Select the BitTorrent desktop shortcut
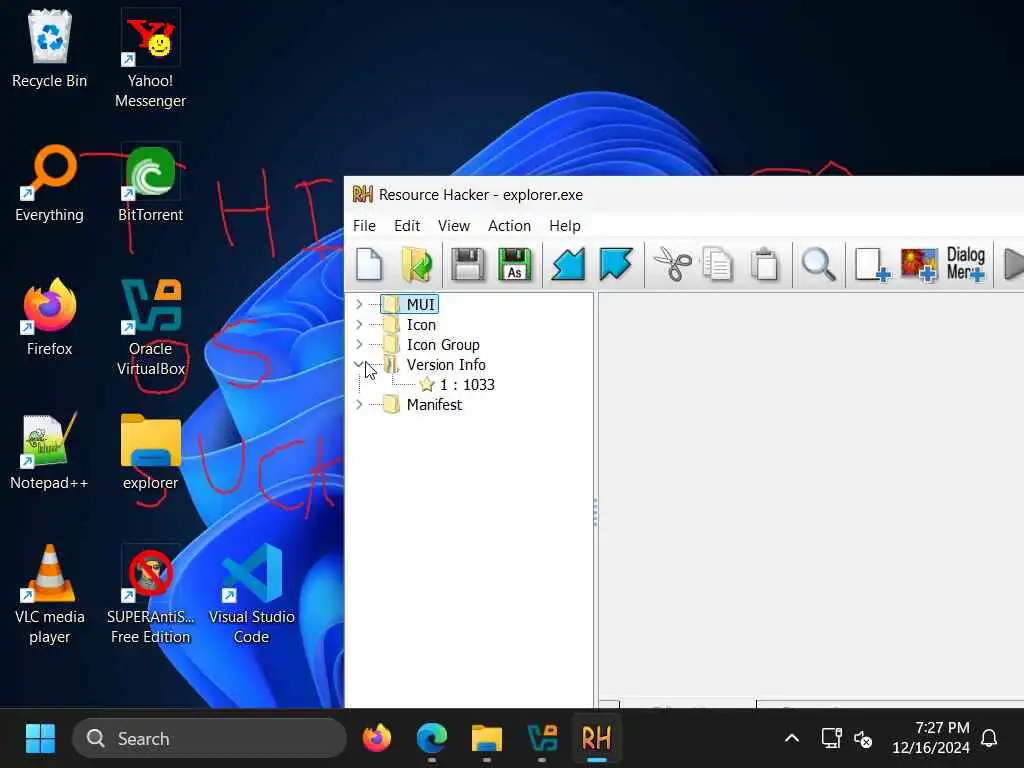Image resolution: width=1024 pixels, height=768 pixels. tap(150, 184)
